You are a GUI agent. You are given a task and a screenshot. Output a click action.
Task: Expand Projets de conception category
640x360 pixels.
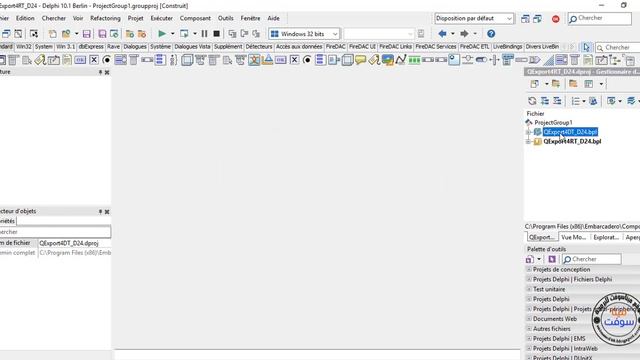pyautogui.click(x=529, y=269)
